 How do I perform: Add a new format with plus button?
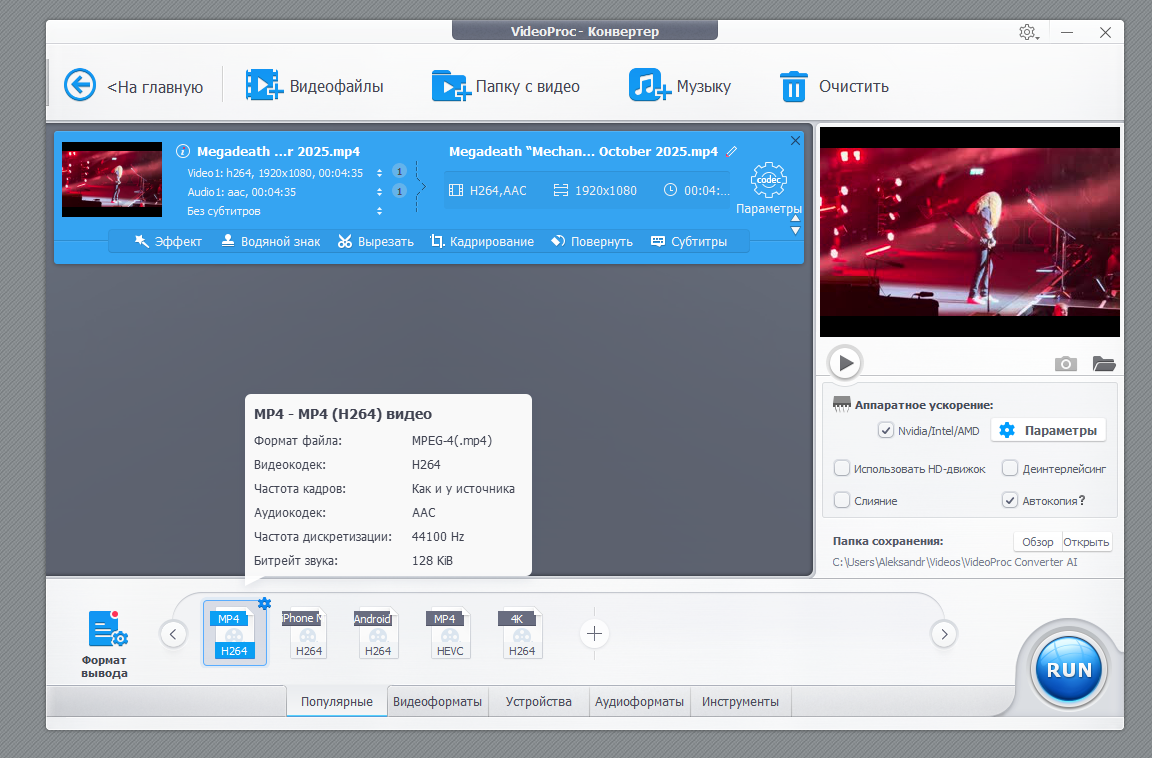point(594,634)
